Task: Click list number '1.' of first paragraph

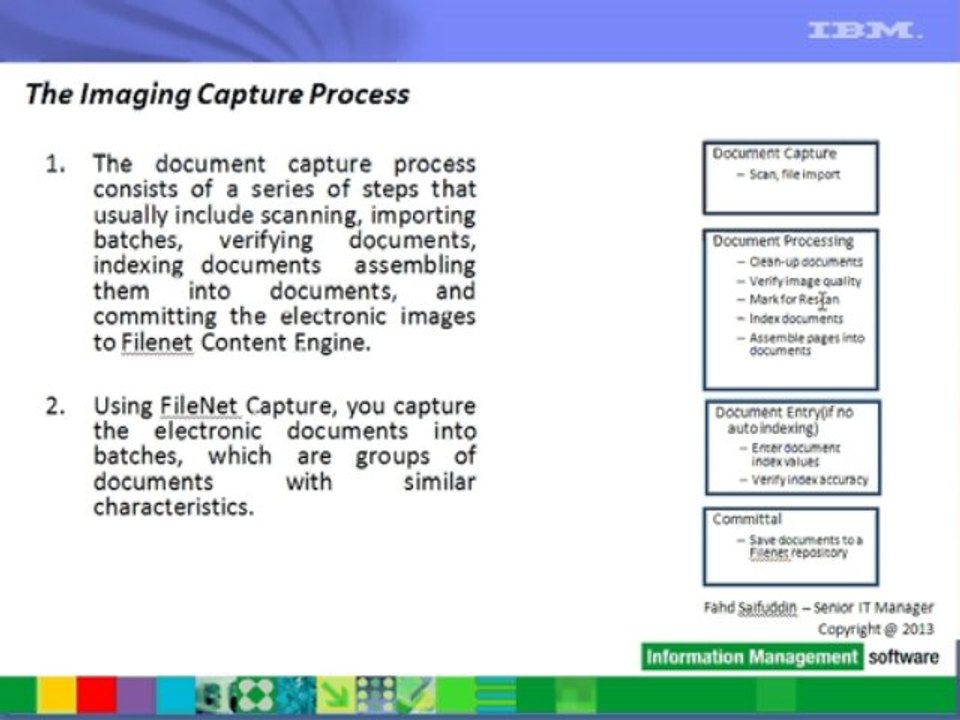Action: [x=56, y=164]
